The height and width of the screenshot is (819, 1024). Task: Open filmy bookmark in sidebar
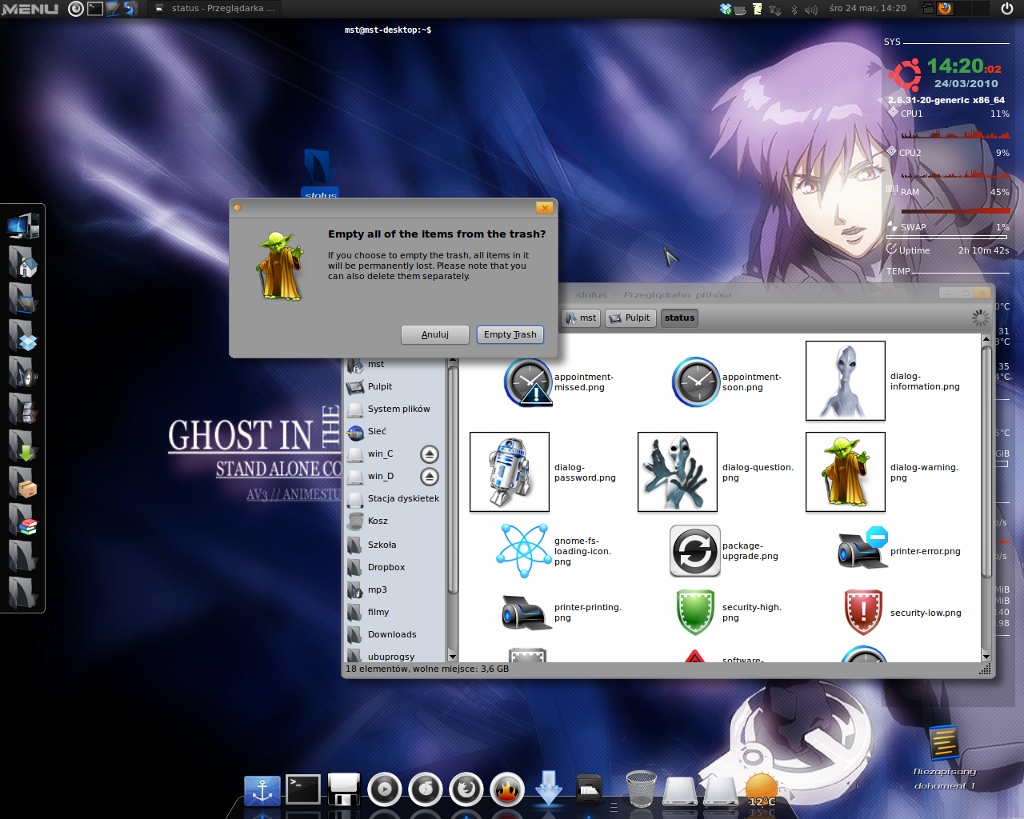(x=394, y=612)
